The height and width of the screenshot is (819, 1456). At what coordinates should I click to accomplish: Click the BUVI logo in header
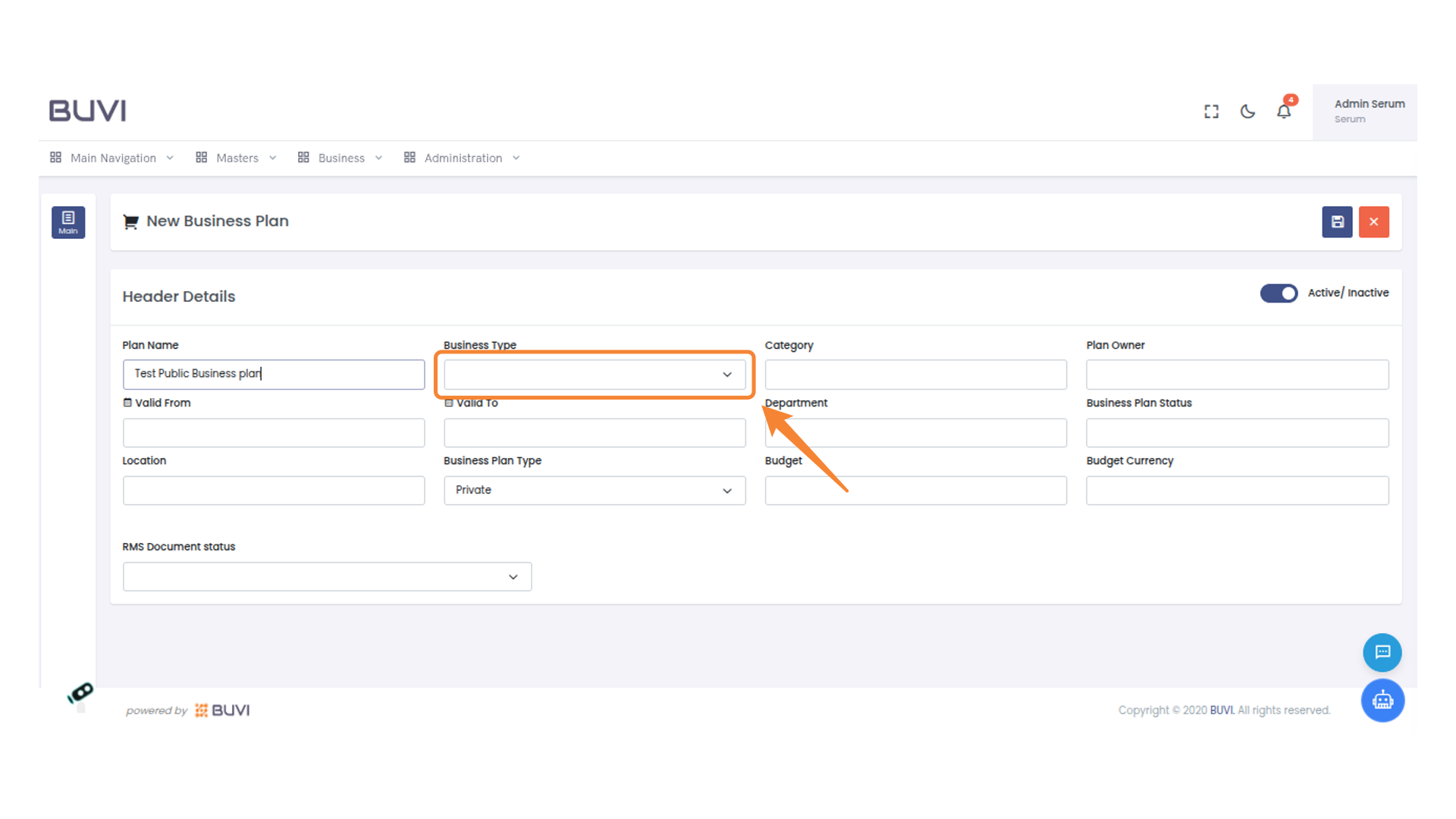pos(88,111)
